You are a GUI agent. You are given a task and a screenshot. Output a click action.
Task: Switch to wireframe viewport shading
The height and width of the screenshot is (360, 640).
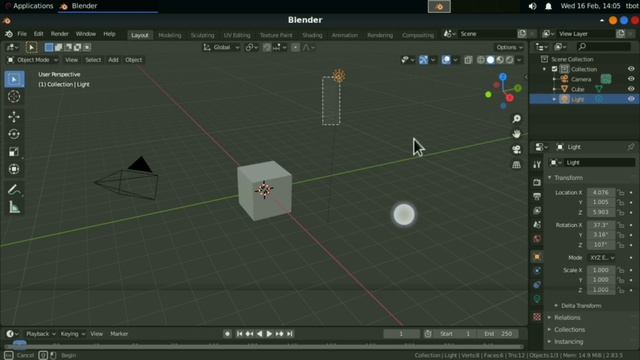point(481,60)
